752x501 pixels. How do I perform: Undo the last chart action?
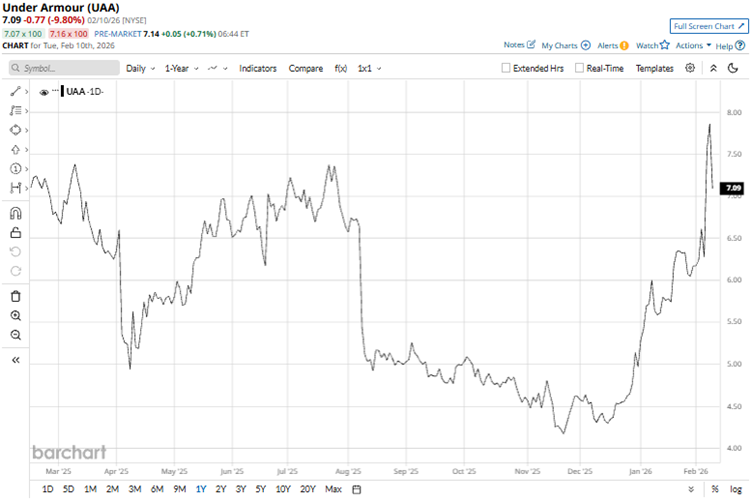15,252
